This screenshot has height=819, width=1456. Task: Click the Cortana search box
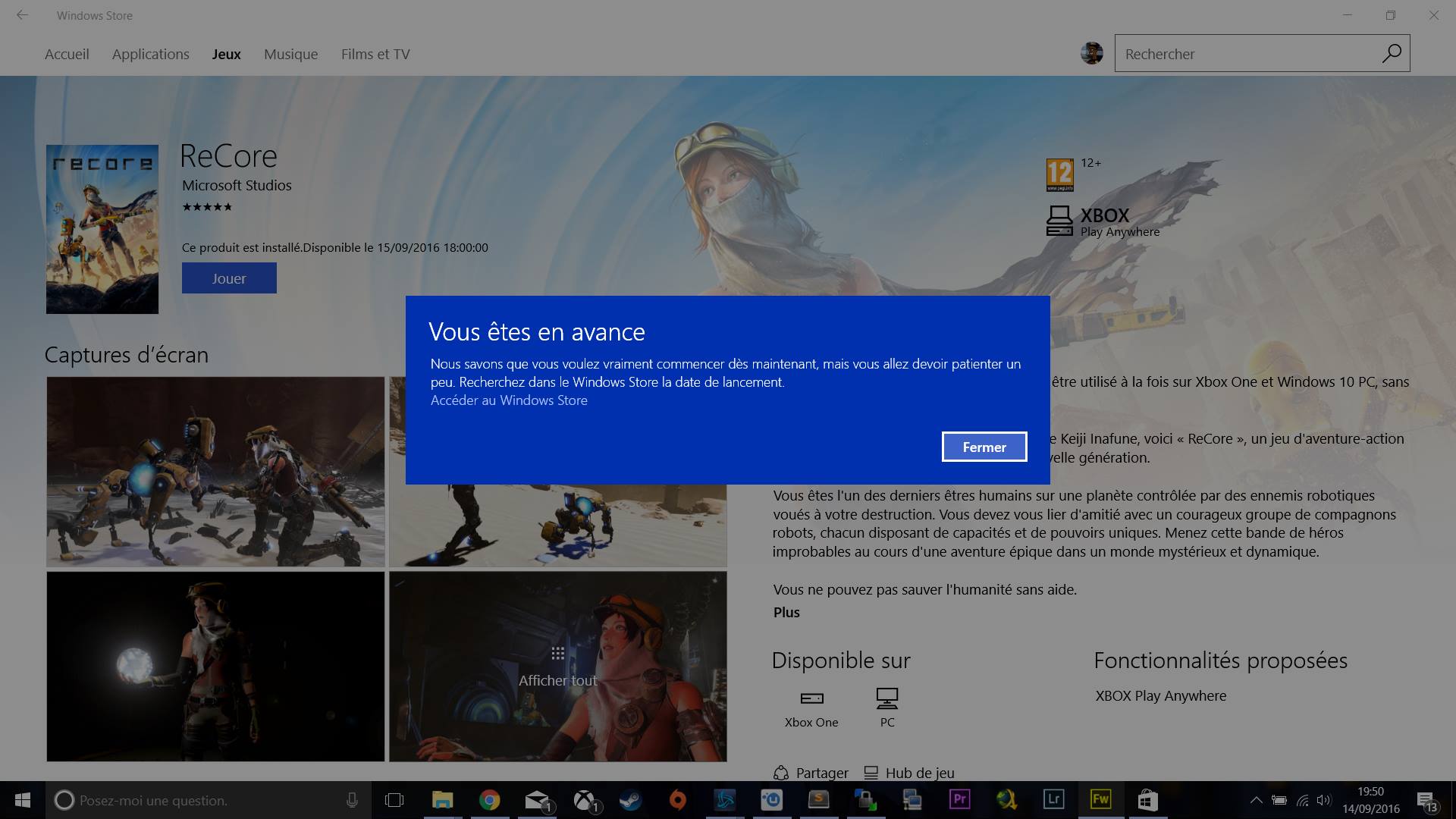(x=209, y=800)
